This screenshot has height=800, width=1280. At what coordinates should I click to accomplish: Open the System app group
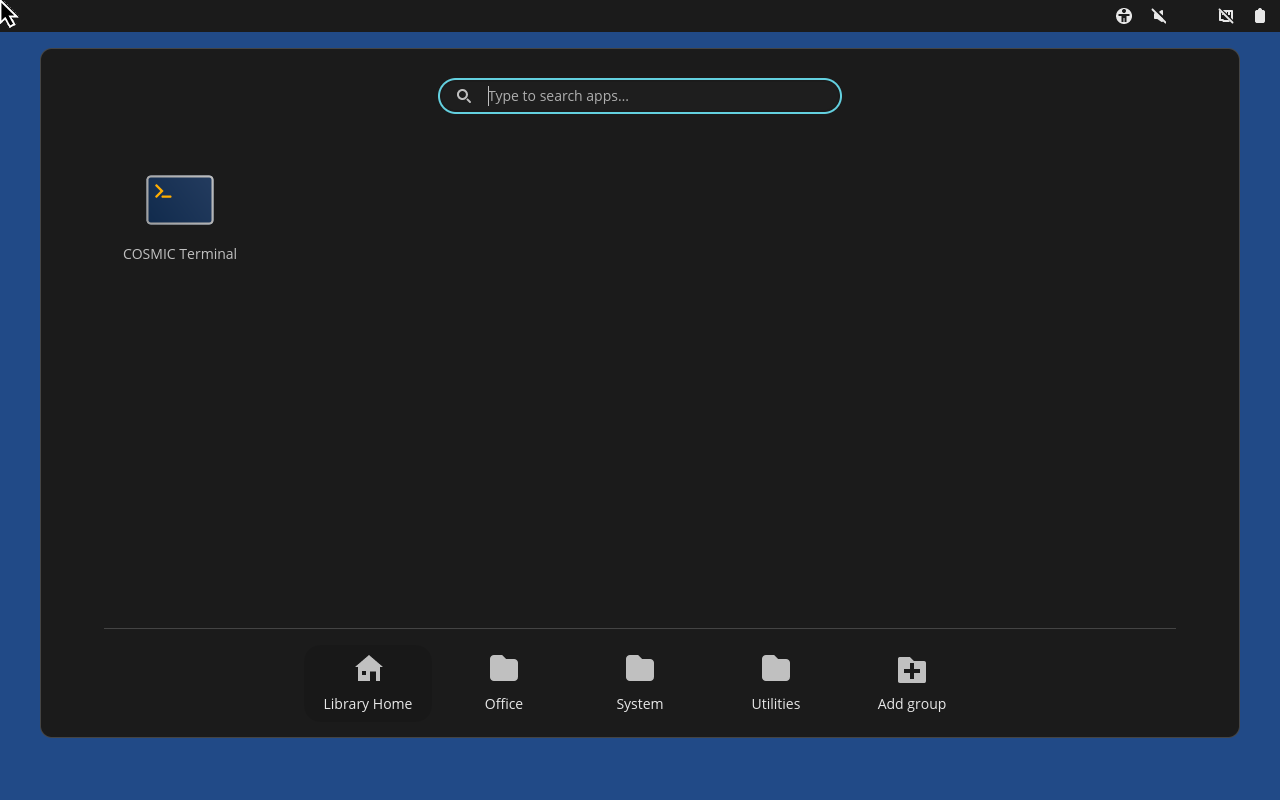tap(640, 684)
